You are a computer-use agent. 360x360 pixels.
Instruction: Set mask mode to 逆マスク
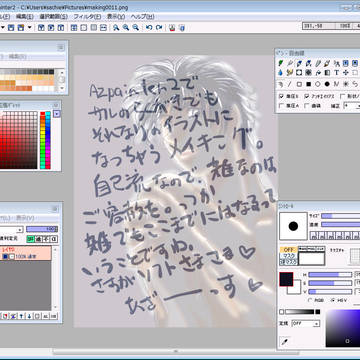click(x=289, y=262)
